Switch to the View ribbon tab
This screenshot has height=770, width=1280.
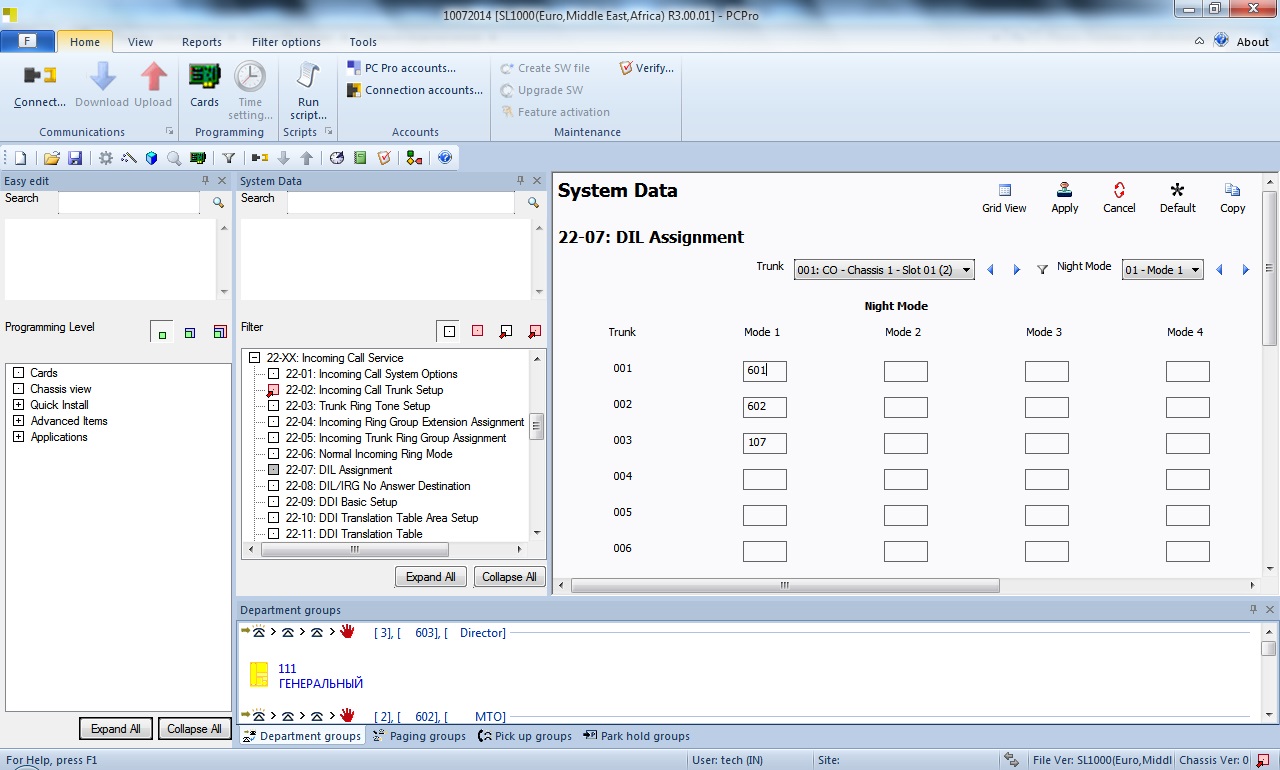point(141,42)
